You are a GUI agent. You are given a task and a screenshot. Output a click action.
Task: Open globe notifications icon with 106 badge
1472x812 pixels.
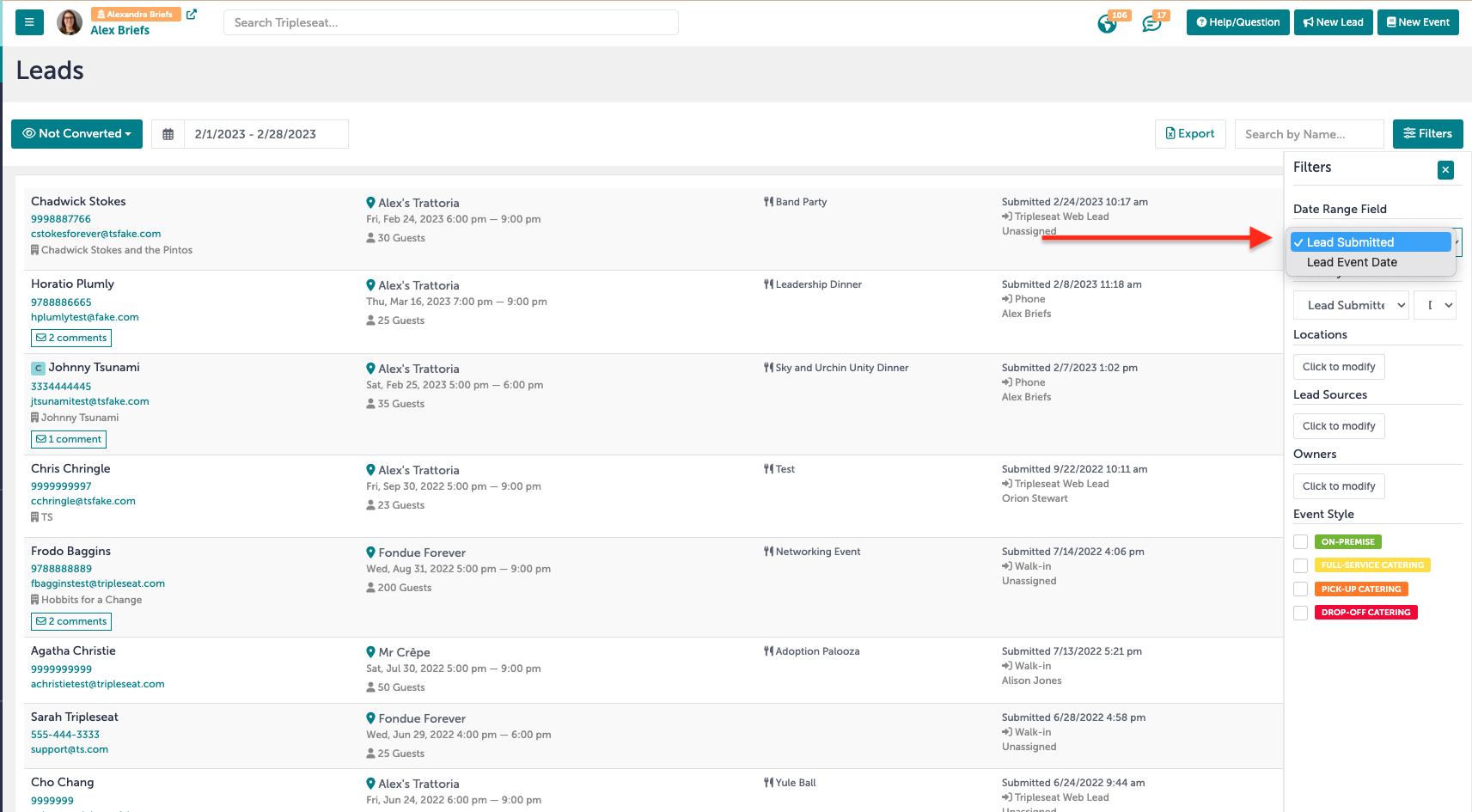tap(1107, 24)
